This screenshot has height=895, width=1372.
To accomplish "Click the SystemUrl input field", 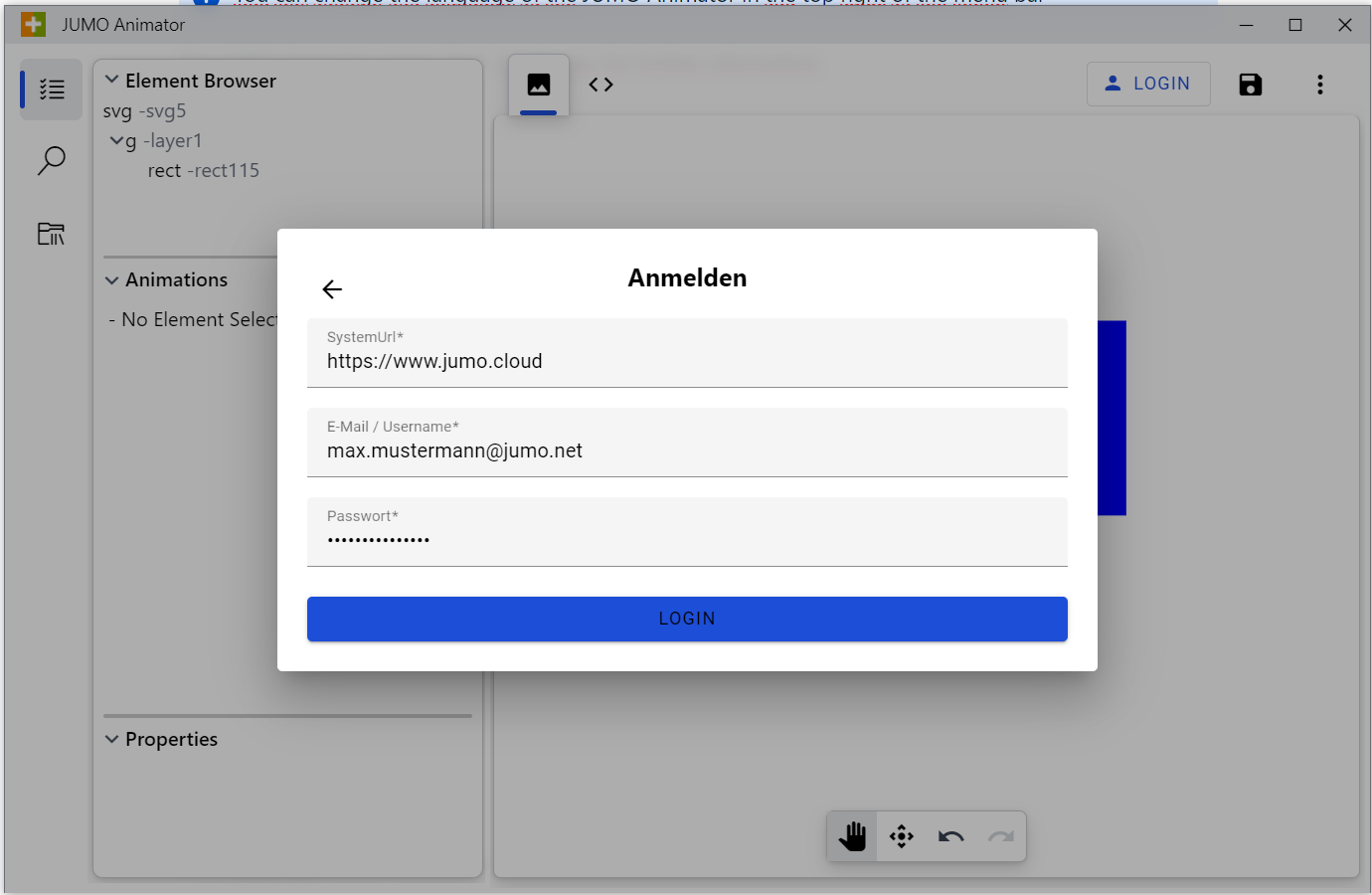I will pyautogui.click(x=686, y=361).
